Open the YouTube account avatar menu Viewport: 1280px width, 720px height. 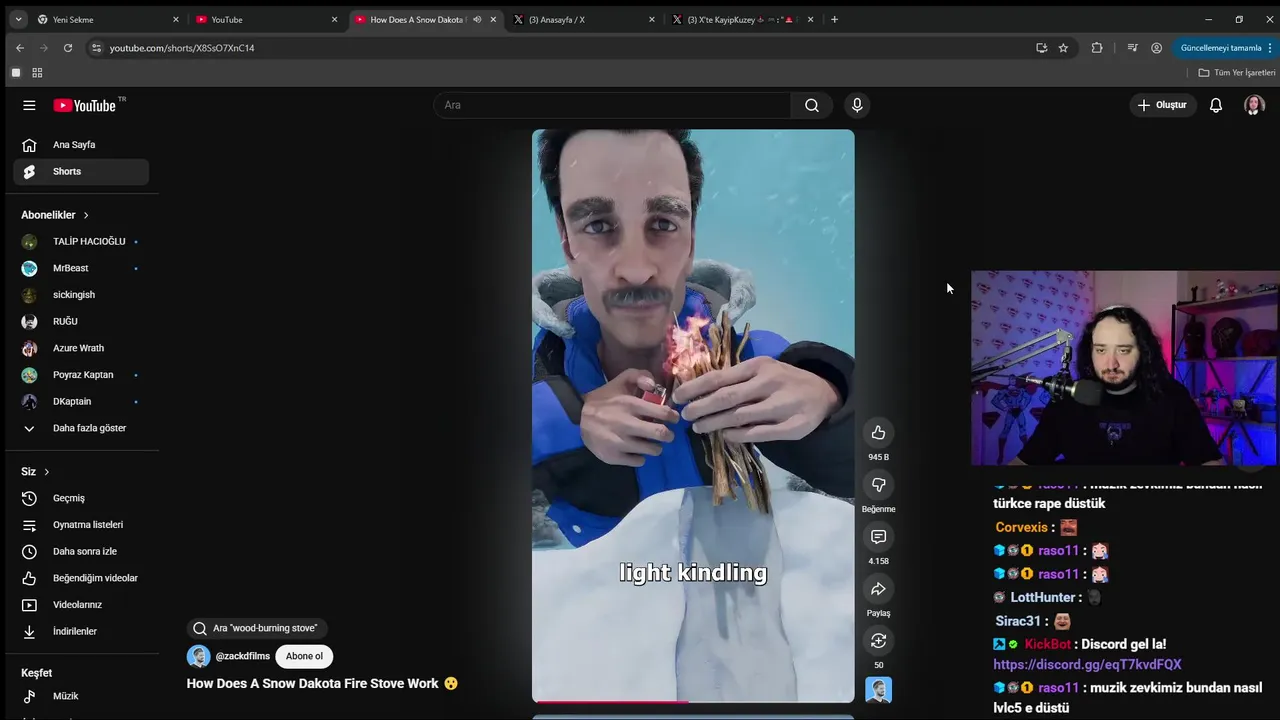1254,105
